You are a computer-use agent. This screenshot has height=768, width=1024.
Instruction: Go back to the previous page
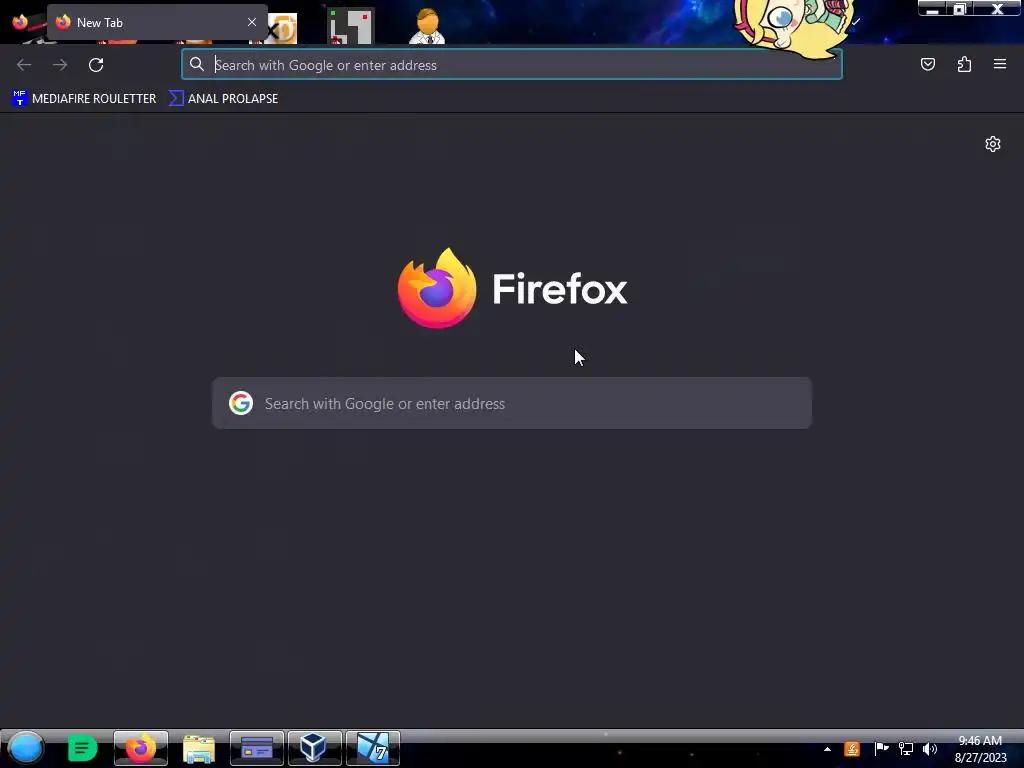click(24, 65)
